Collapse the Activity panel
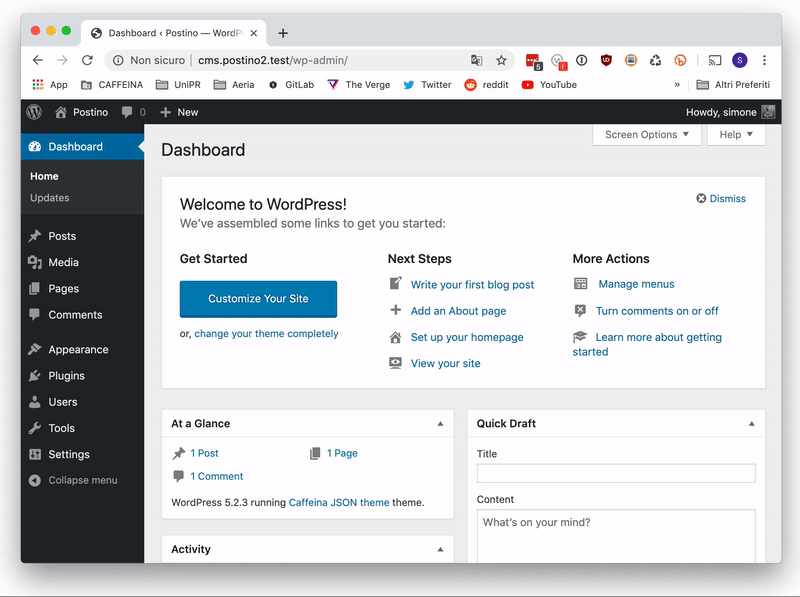The image size is (800, 597). tap(440, 549)
